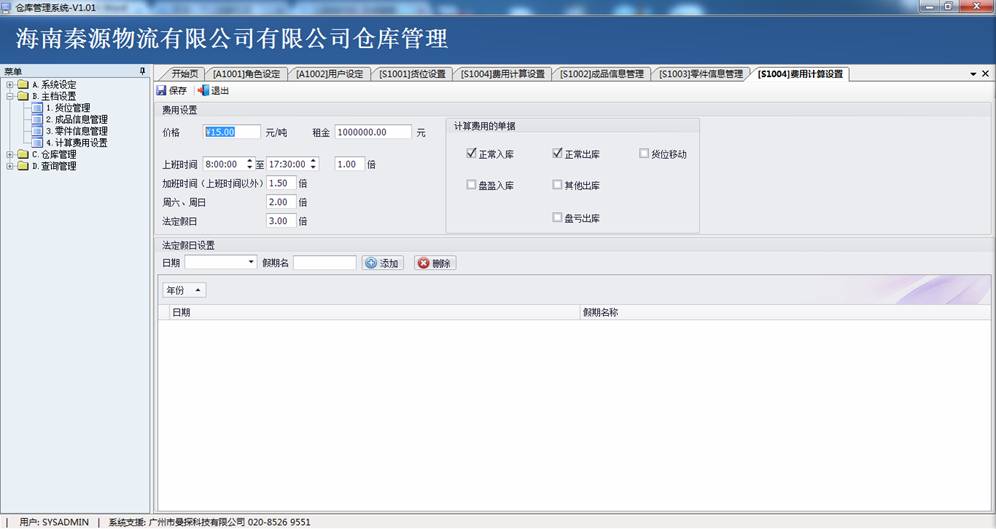Expand the C. 仓库管理 tree node
Image resolution: width=996 pixels, height=529 pixels.
coord(10,154)
